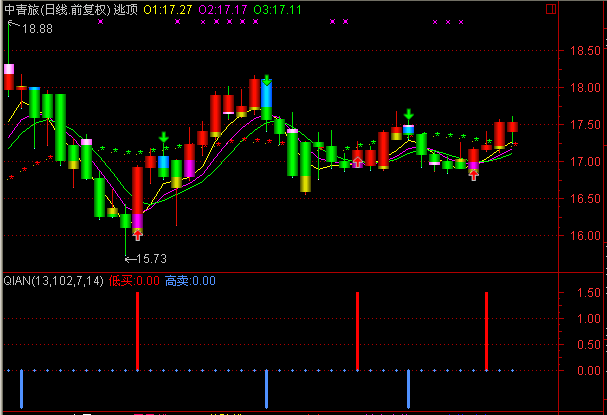
Task: Click the first blue signal spike in QIAN panel
Action: coord(20,388)
